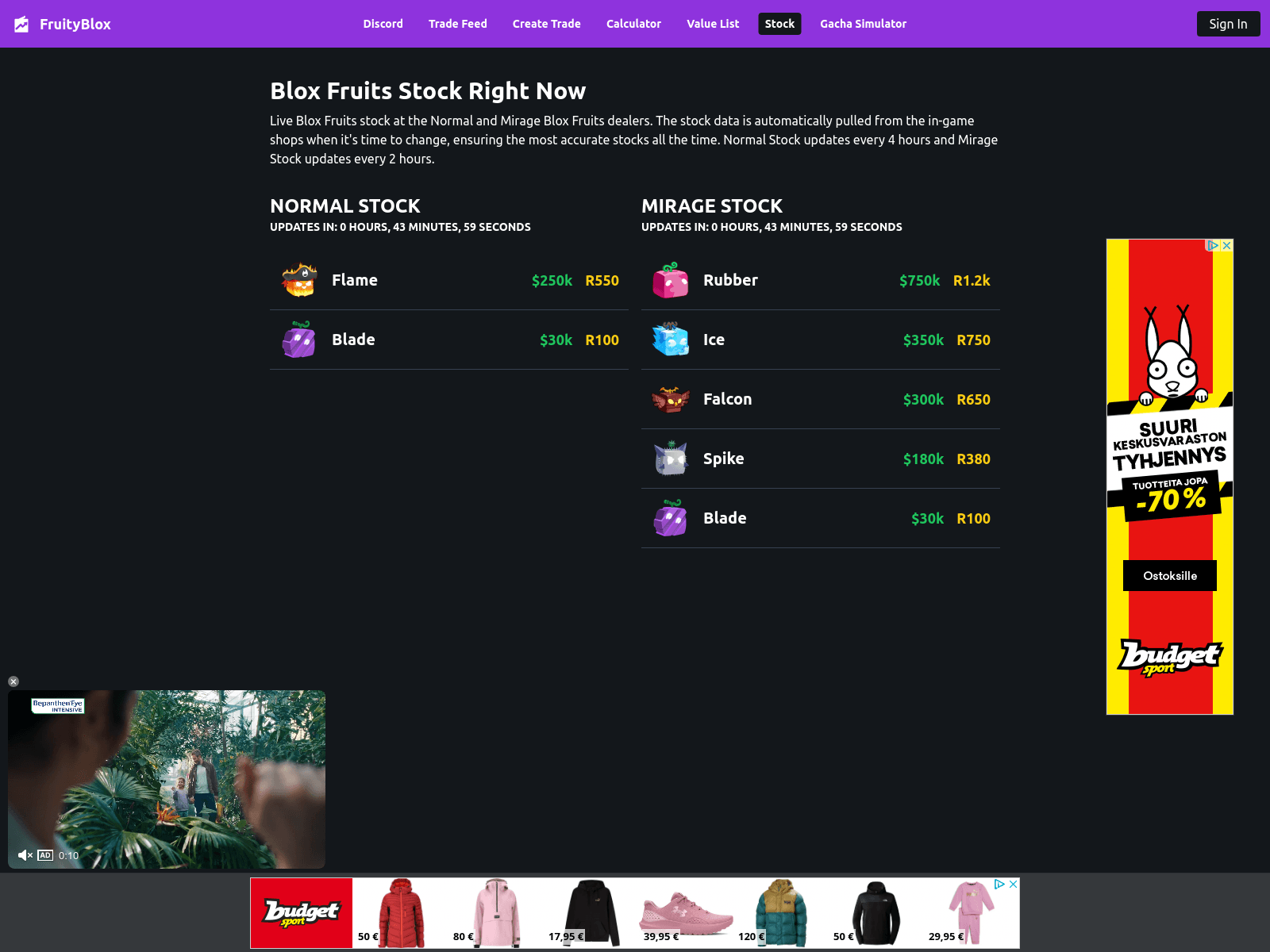1270x952 pixels.
Task: Click the FruityBlox logo icon
Action: click(x=21, y=24)
